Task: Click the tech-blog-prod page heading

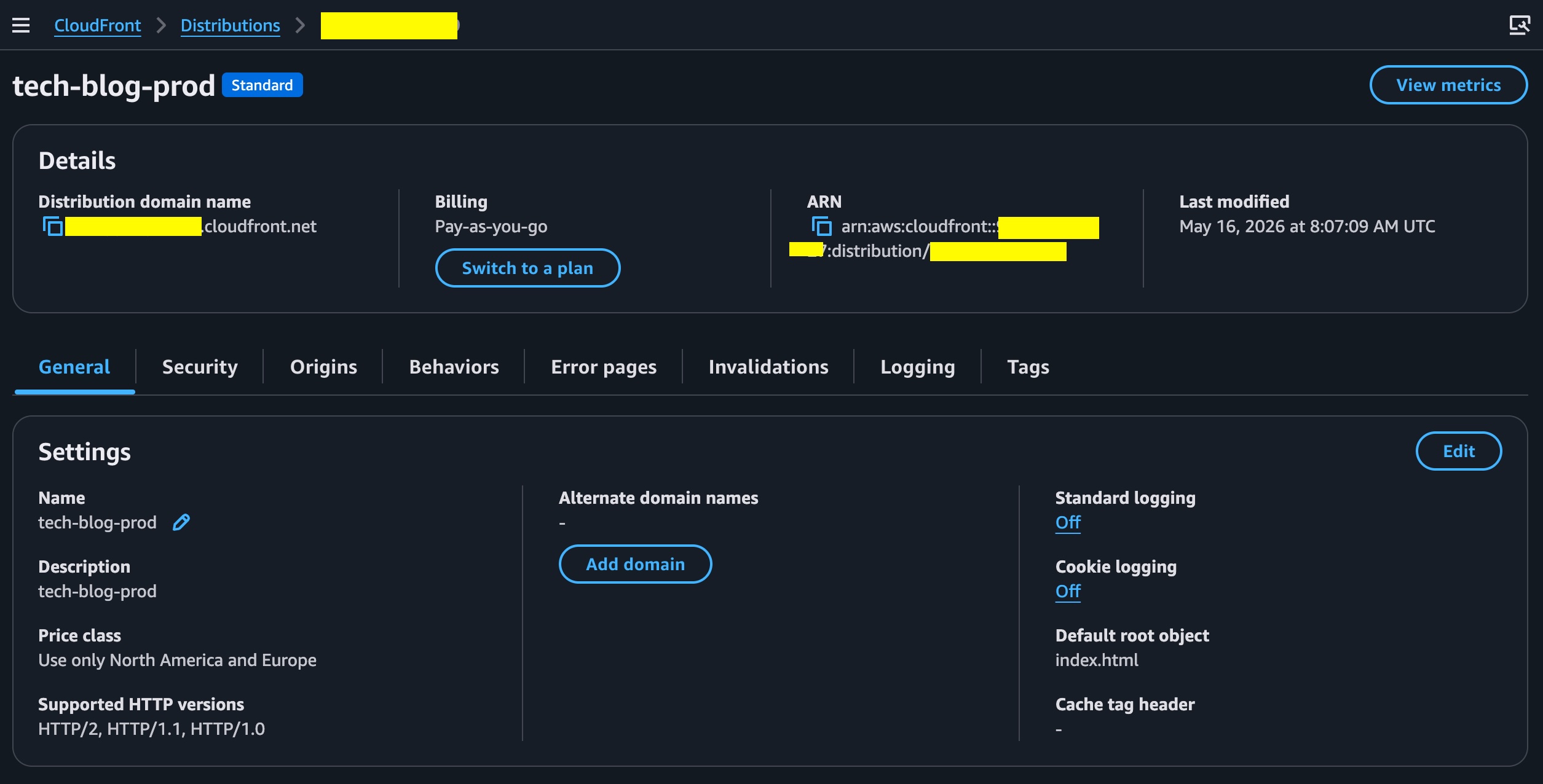Action: coord(114,85)
